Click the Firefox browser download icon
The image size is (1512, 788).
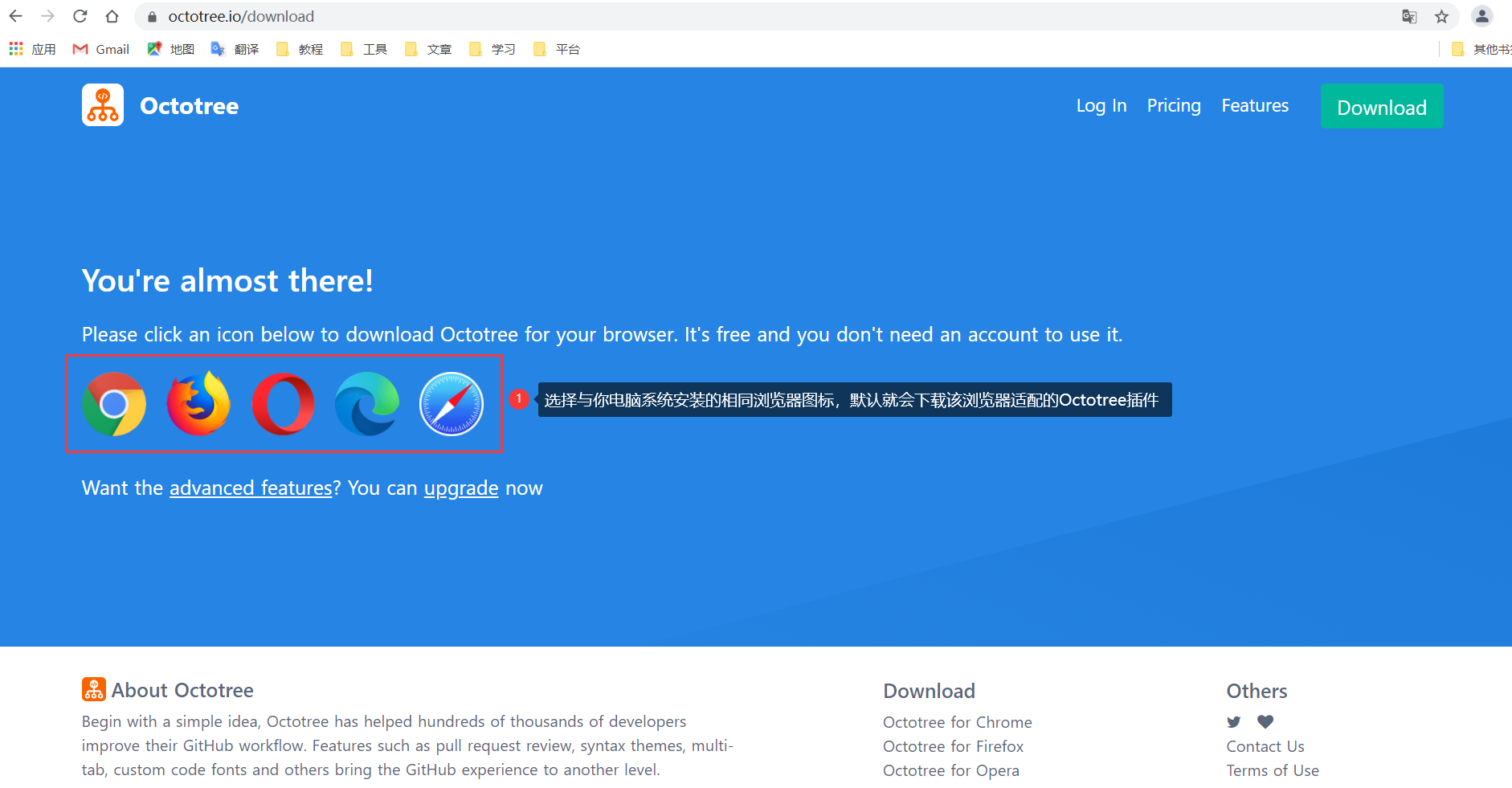tap(198, 403)
